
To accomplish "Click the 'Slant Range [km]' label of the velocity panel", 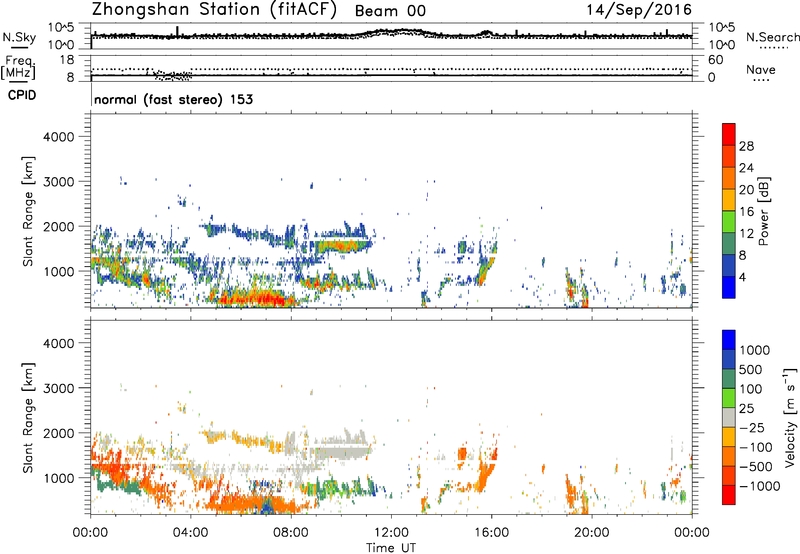I will [28, 418].
